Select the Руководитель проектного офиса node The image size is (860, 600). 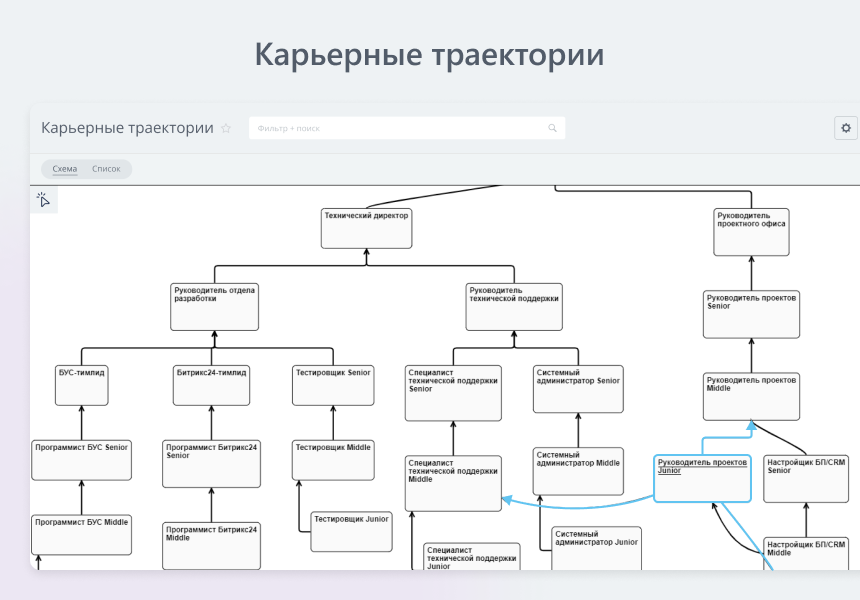pyautogui.click(x=751, y=231)
